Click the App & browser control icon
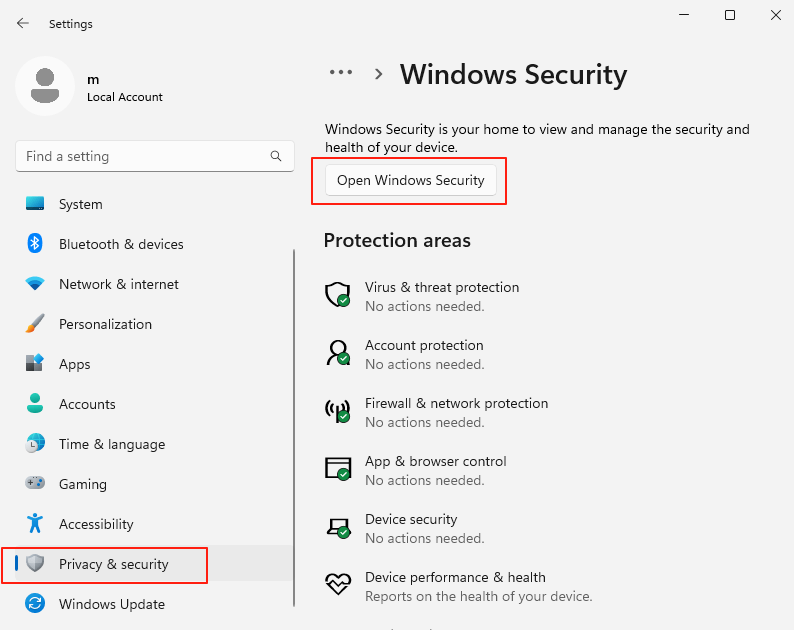 (337, 468)
